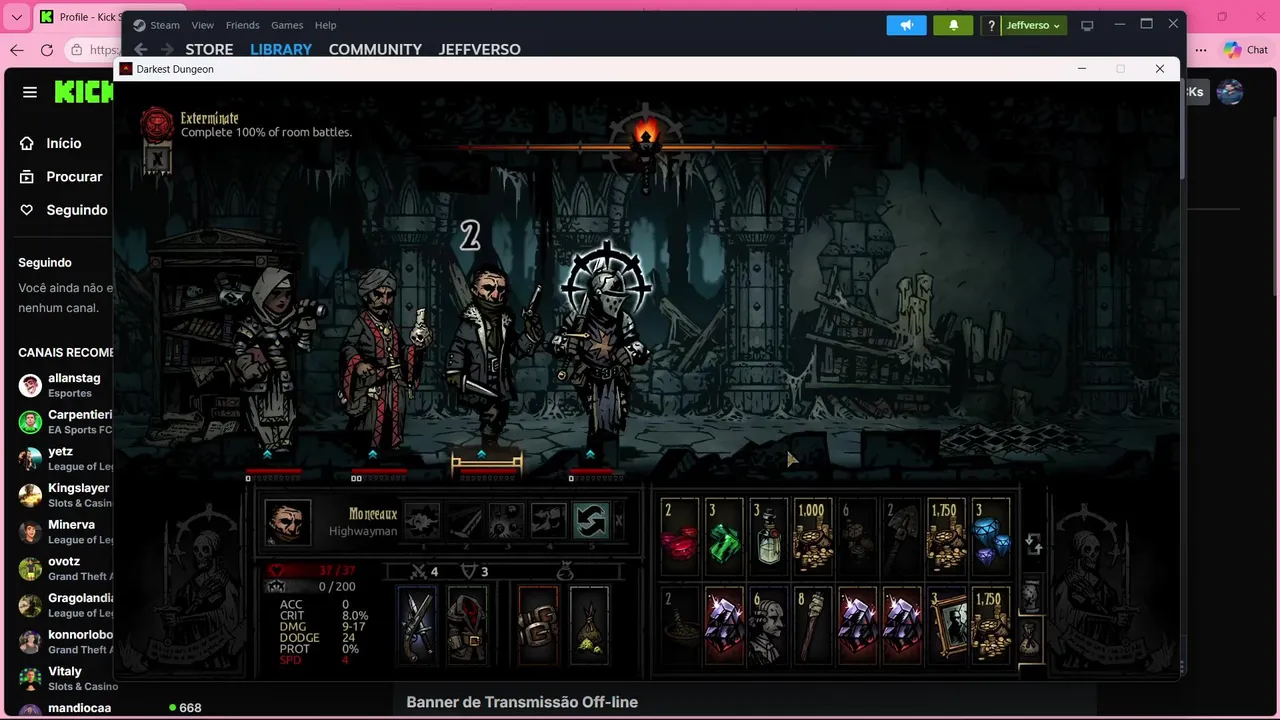Select the dimmed herb bowl item
Screen dimensions: 1280x720
pyautogui.click(x=679, y=627)
